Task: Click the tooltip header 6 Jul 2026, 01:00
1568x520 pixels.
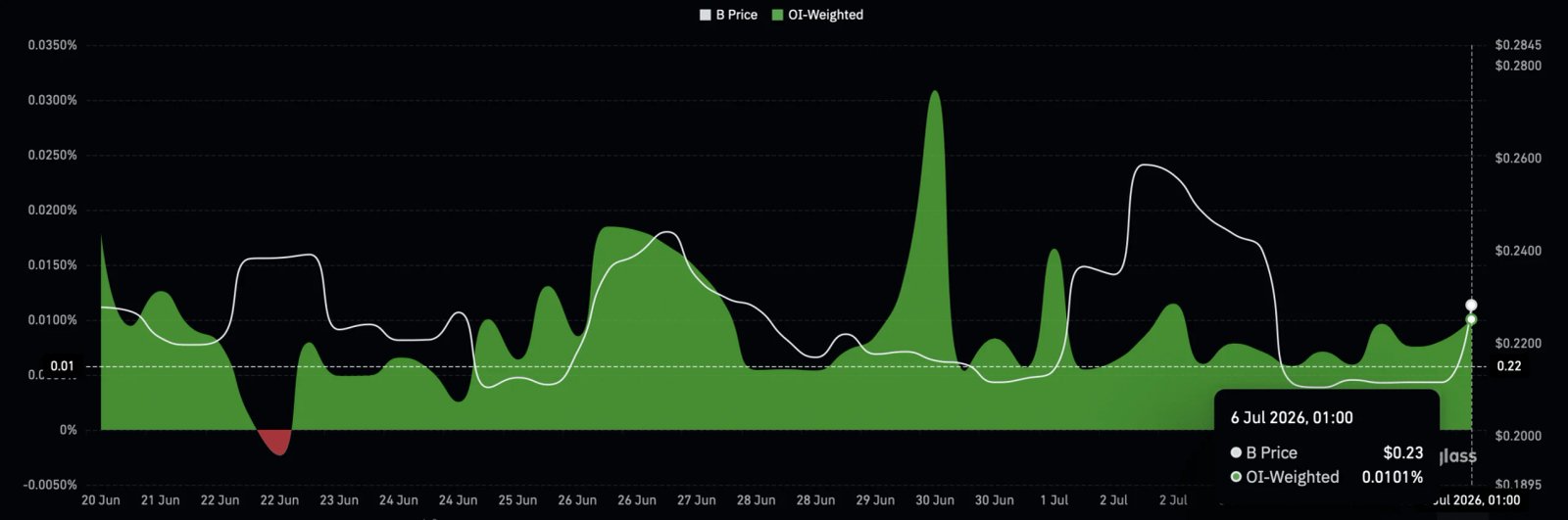Action: (1292, 417)
